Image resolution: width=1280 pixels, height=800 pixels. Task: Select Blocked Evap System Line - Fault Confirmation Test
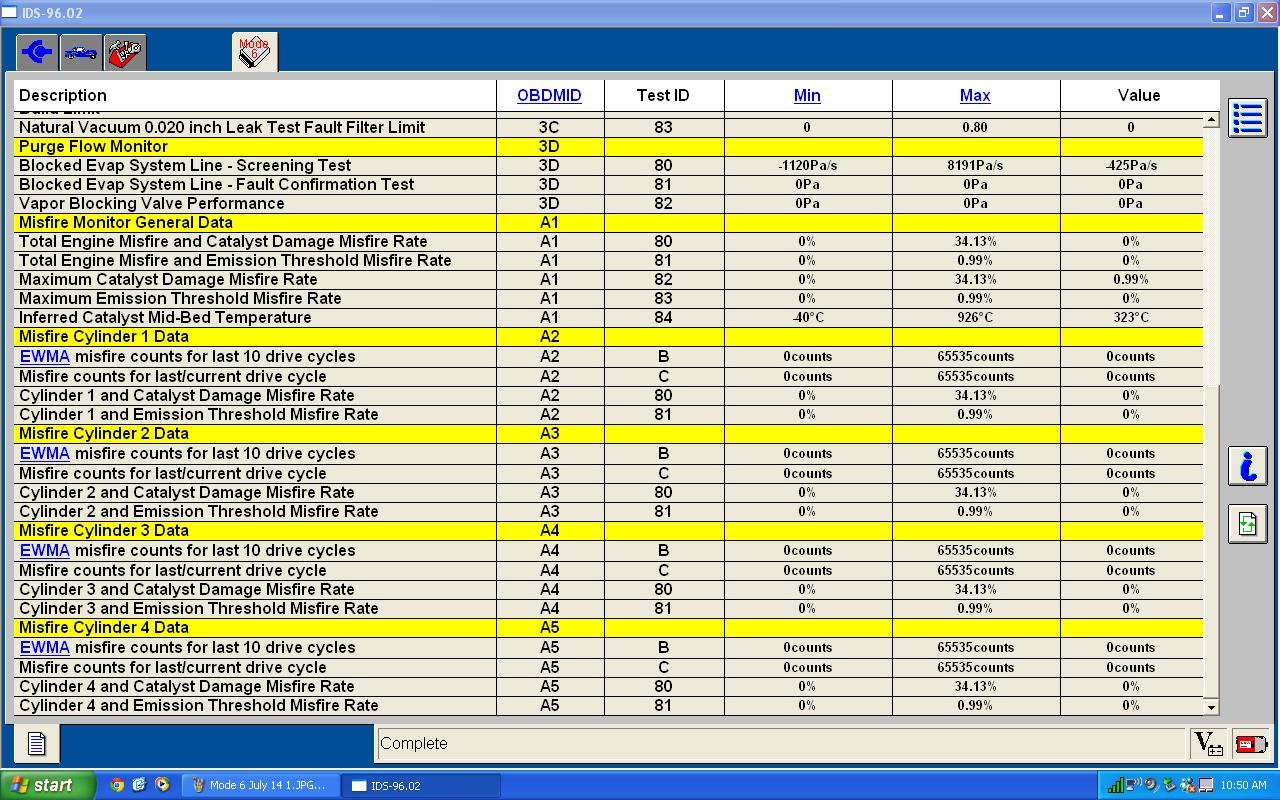(608, 184)
